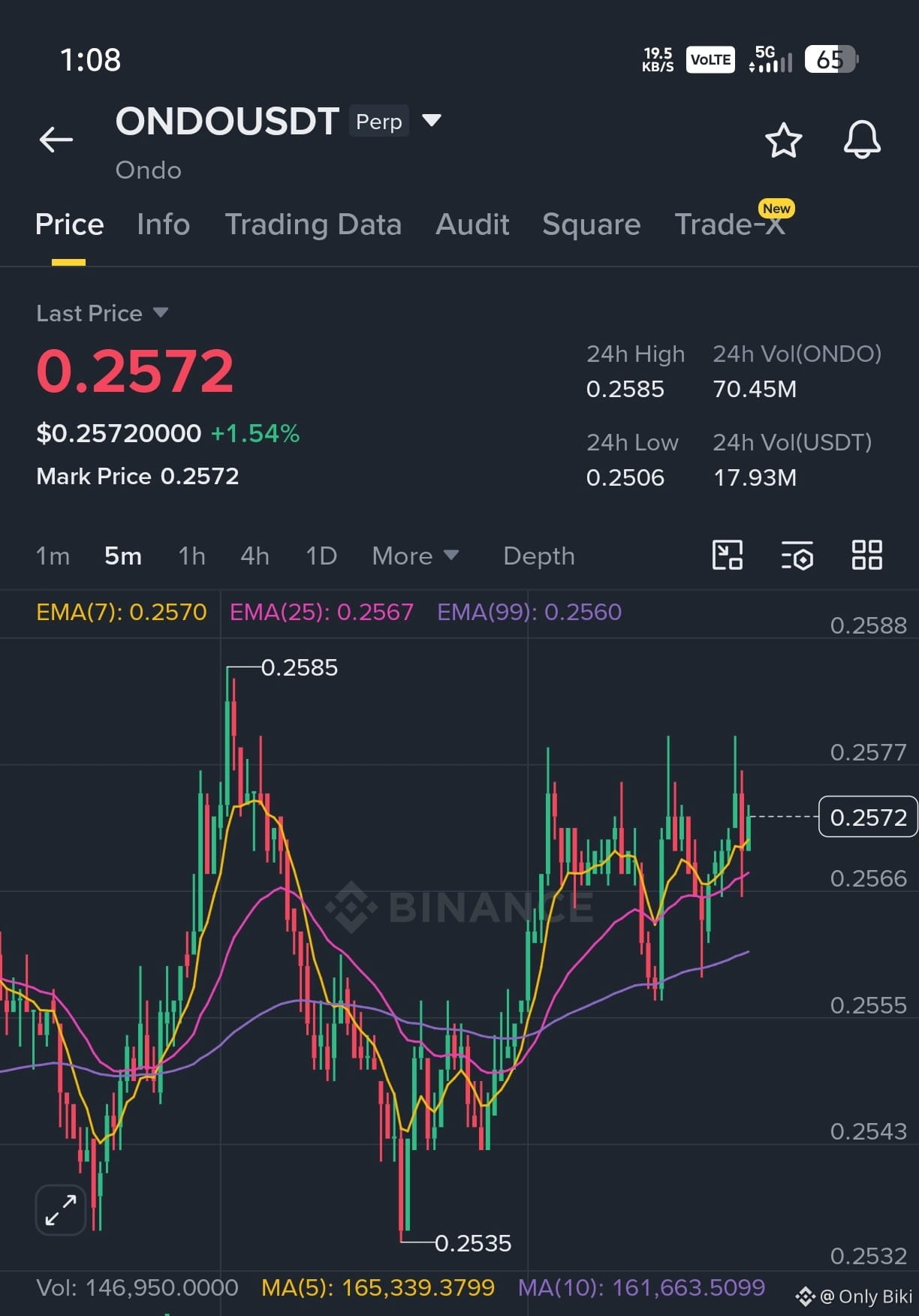This screenshot has height=1316, width=919.
Task: Add ONDOUSDT to favorites with star icon
Action: coord(783,140)
